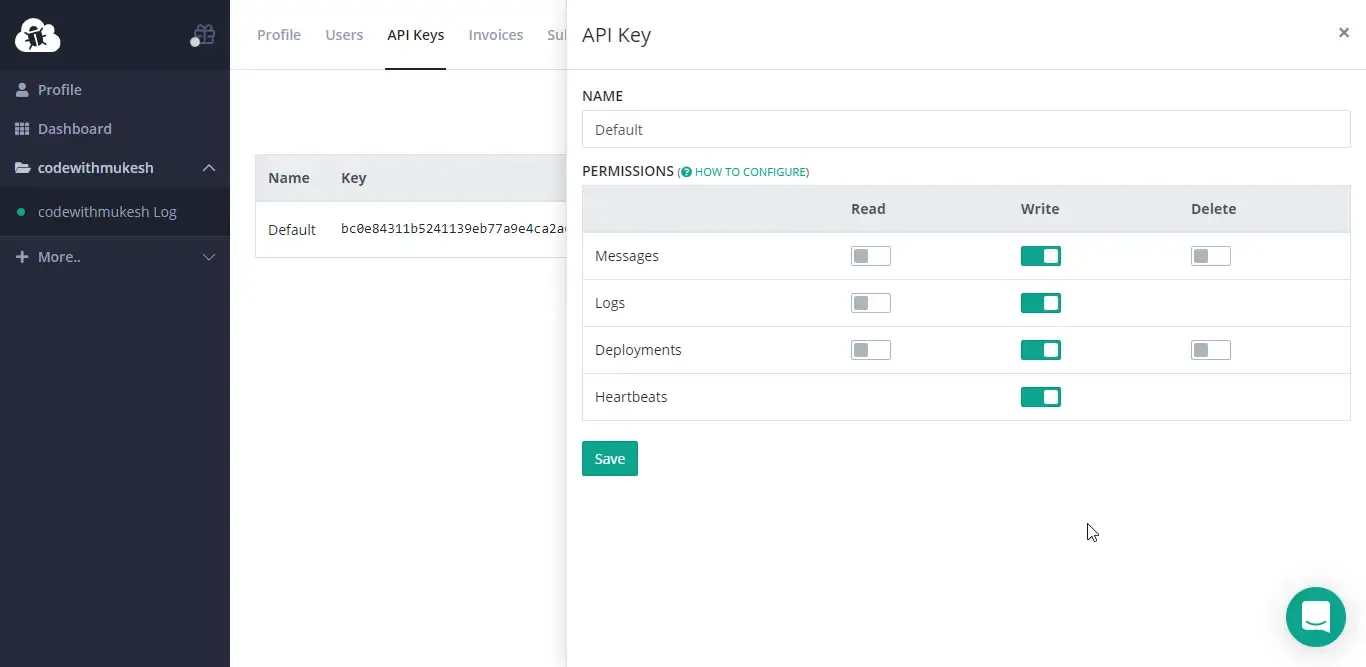The height and width of the screenshot is (667, 1366).
Task: Collapse the codewithmukesh sidebar entry
Action: 209,168
